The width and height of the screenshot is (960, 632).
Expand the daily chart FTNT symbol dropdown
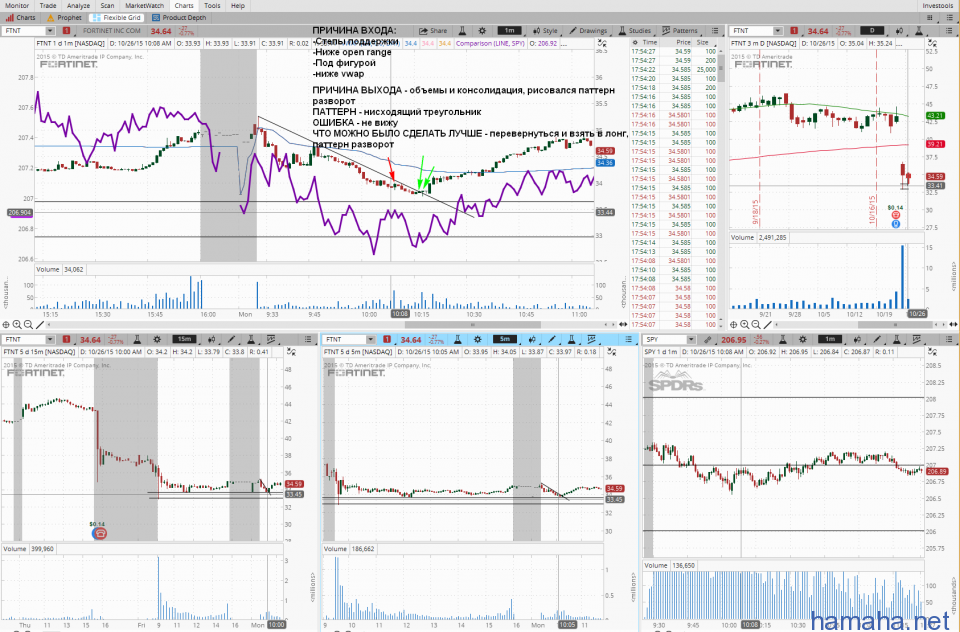click(x=778, y=31)
